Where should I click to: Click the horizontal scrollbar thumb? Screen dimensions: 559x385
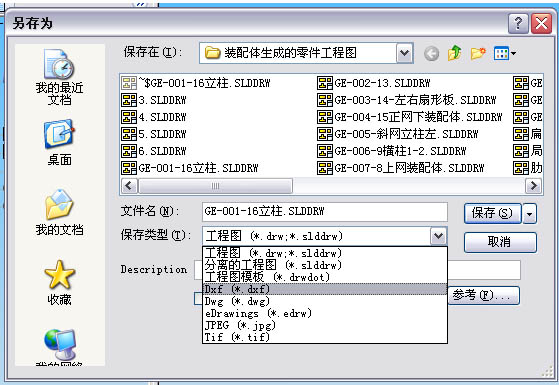click(215, 186)
